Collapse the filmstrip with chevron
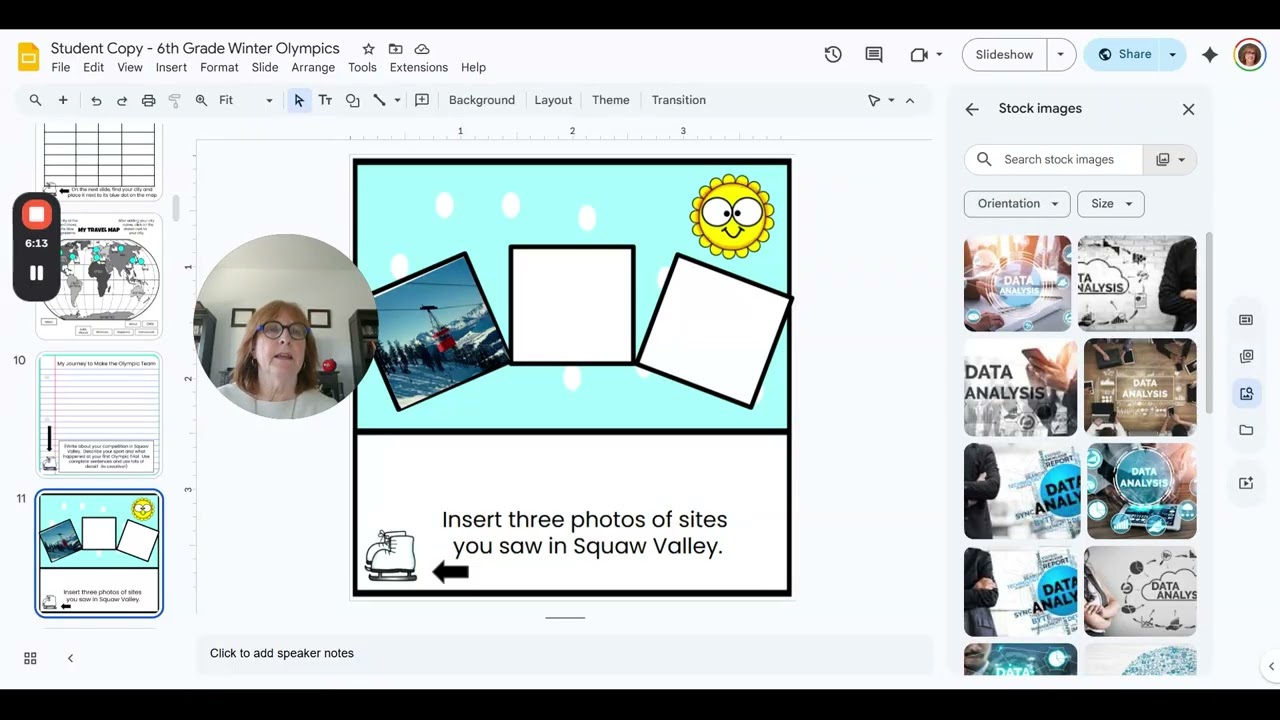This screenshot has width=1280, height=720. point(70,658)
